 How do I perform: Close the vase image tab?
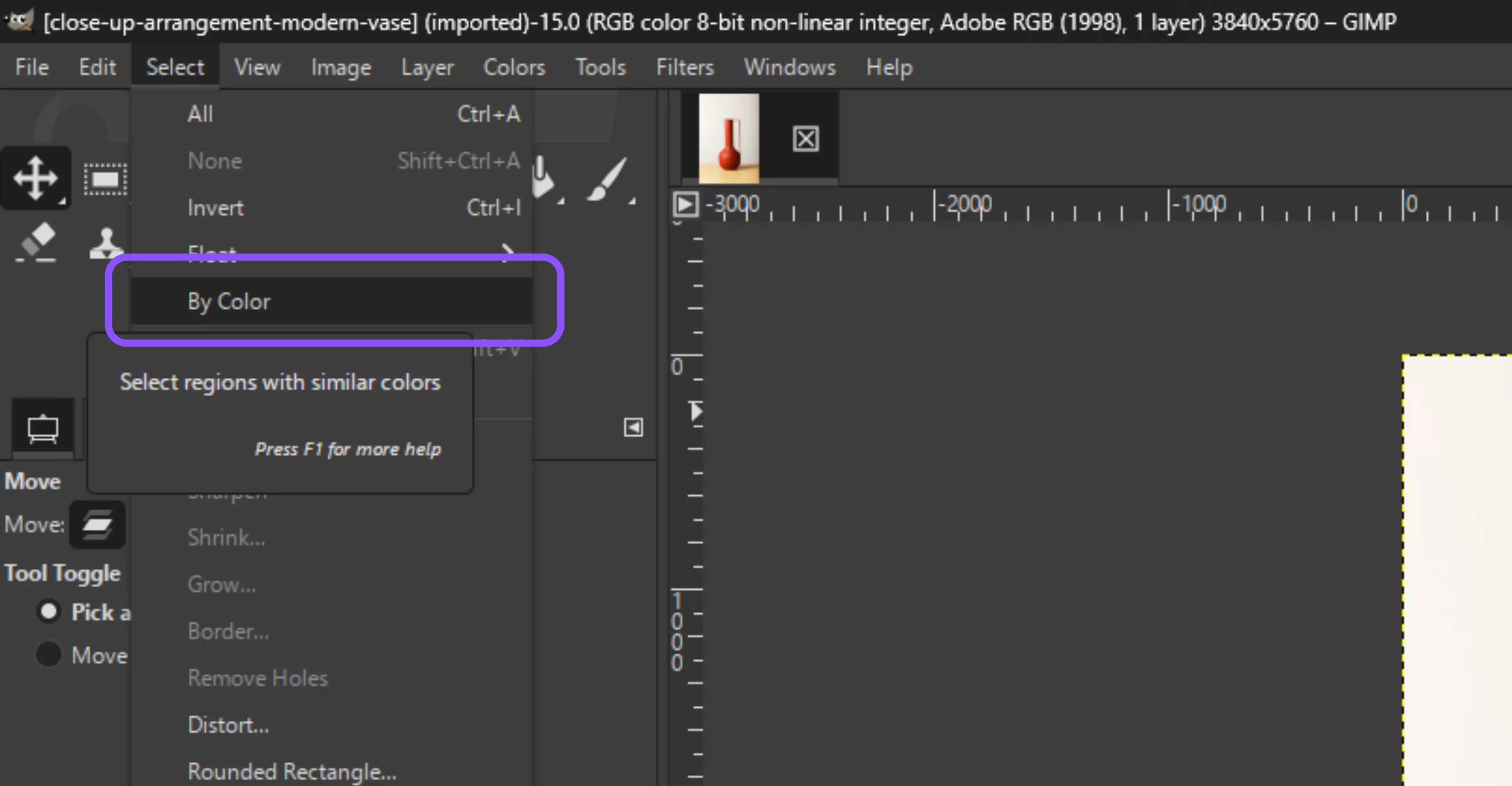(805, 139)
